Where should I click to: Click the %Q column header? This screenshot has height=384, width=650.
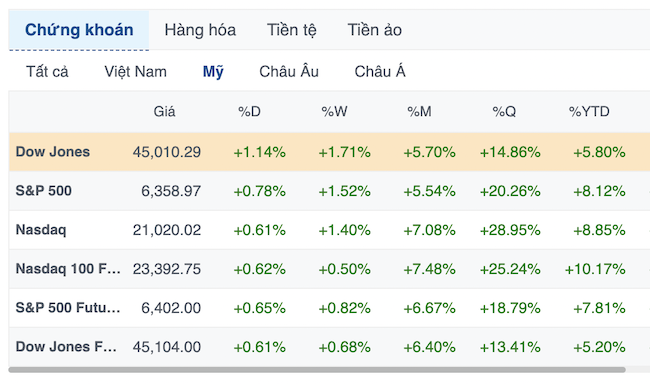[x=504, y=112]
